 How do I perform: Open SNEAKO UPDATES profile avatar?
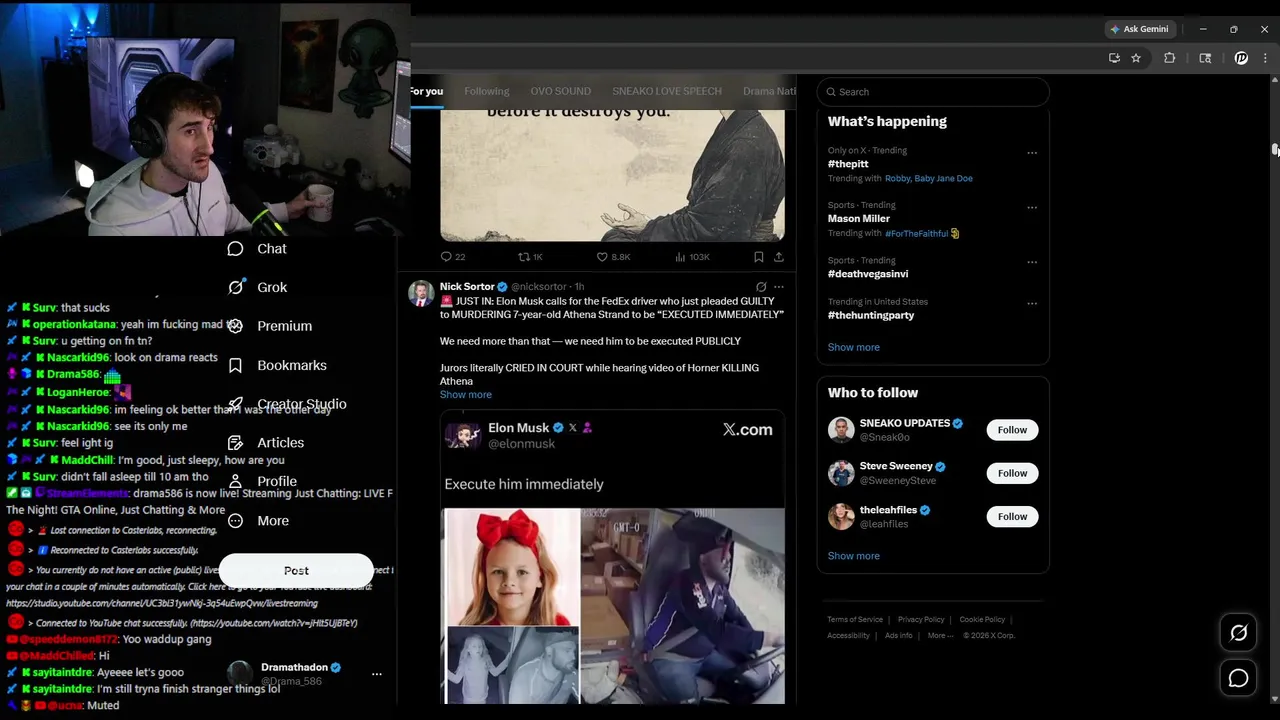841,430
